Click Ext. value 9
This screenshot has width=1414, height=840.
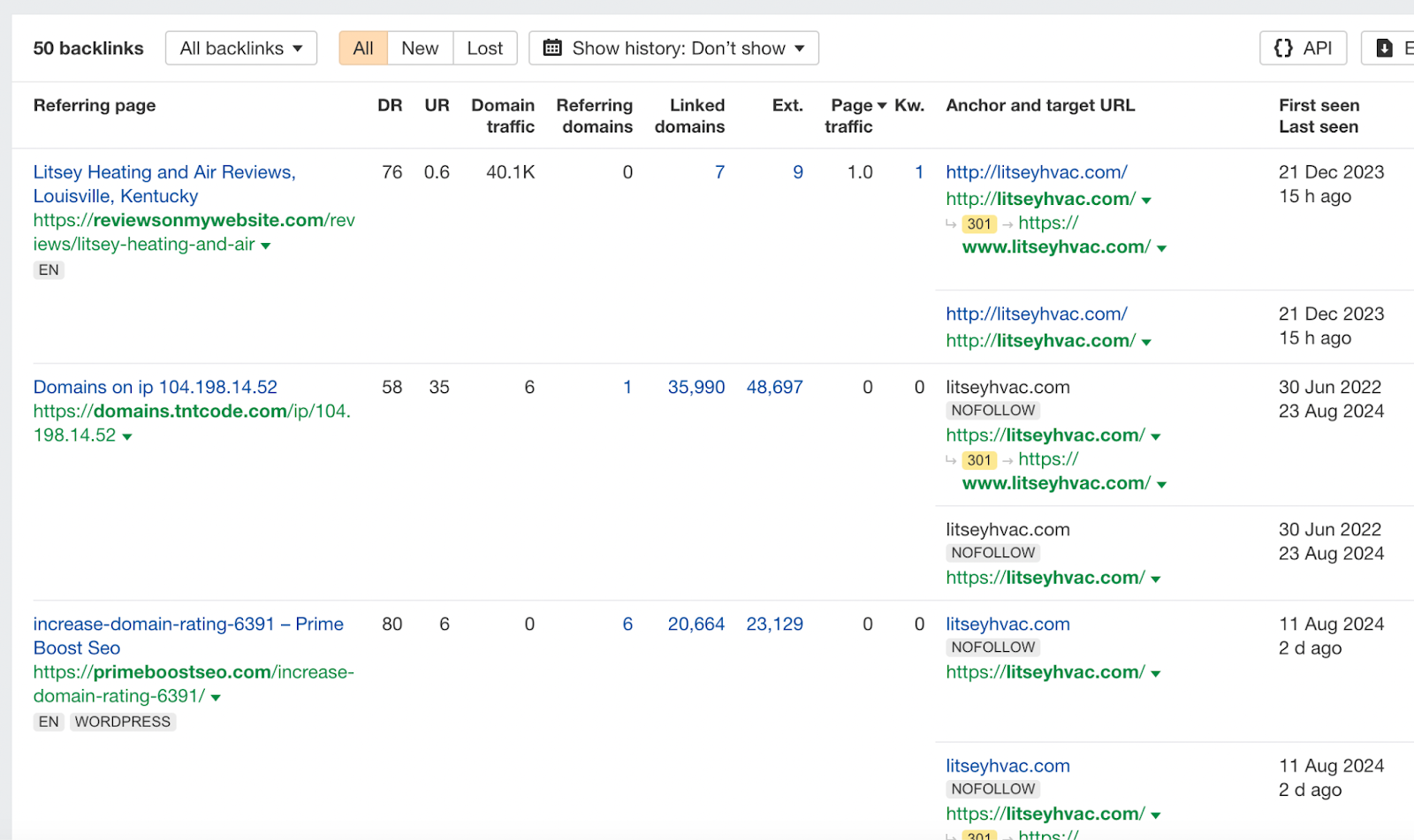[x=798, y=172]
